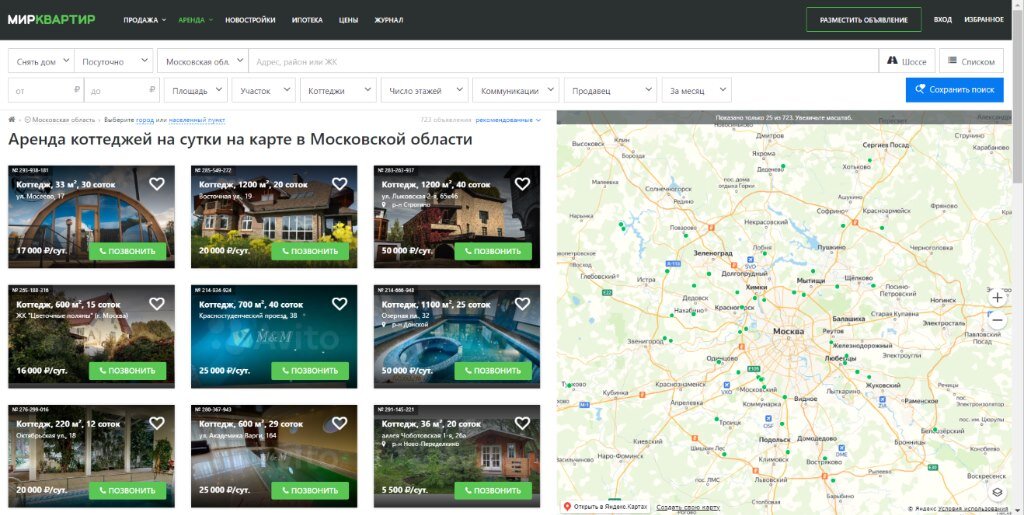Call about the 5 500 ₽/сут. cottage
This screenshot has height=515, width=1024.
[493, 490]
